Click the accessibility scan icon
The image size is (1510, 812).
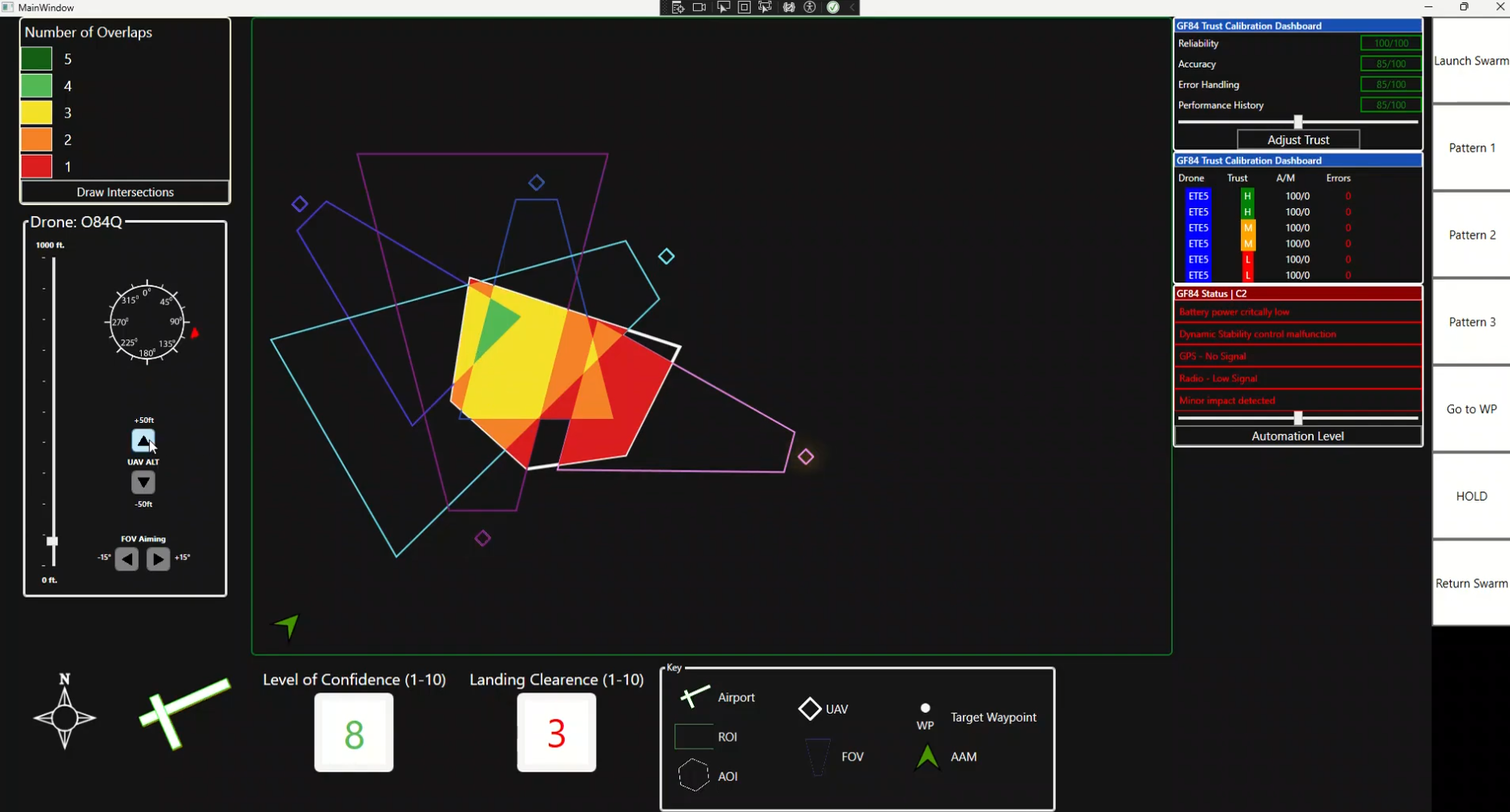(810, 8)
